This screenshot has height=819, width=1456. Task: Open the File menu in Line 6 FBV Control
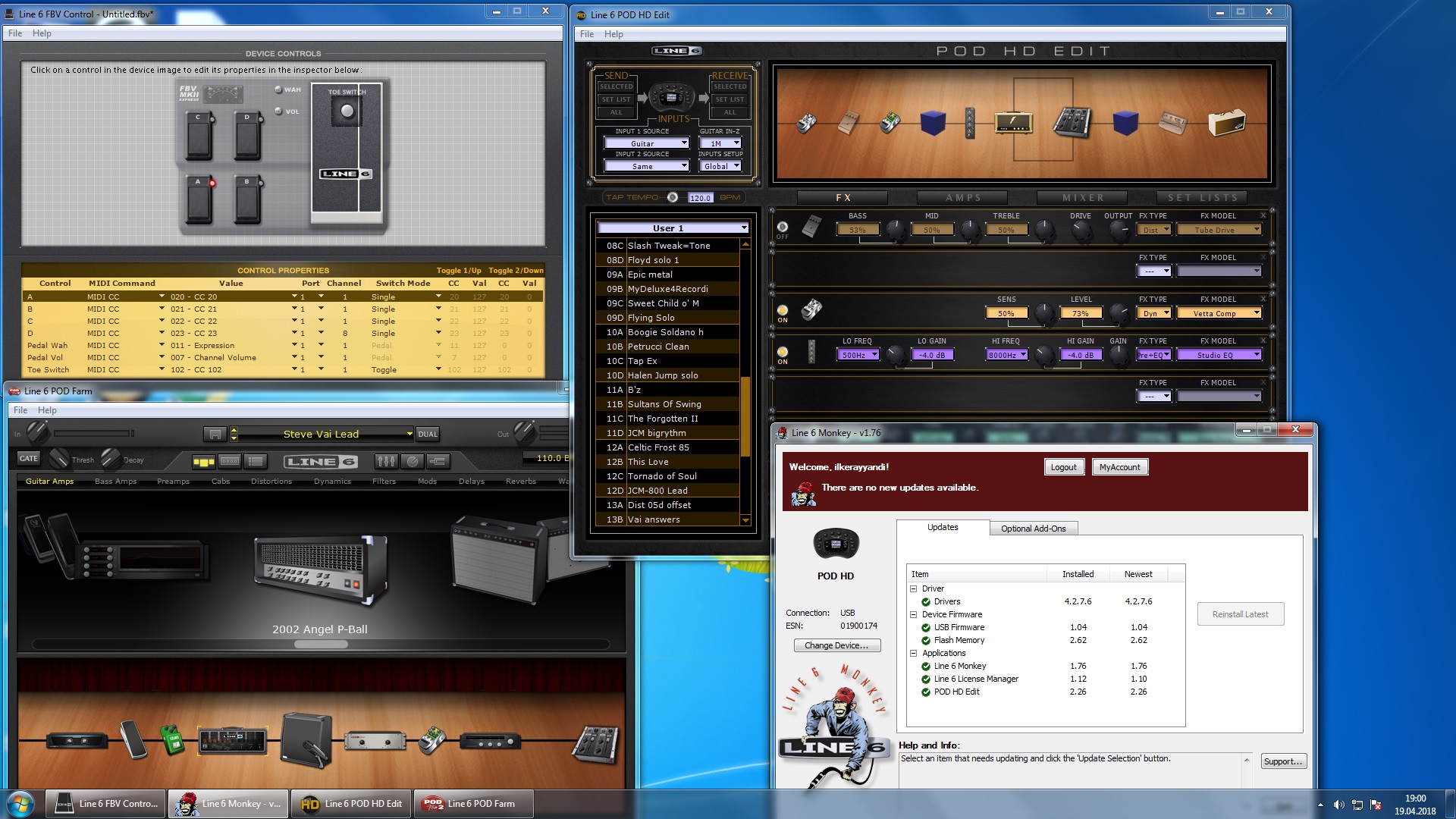click(x=15, y=33)
